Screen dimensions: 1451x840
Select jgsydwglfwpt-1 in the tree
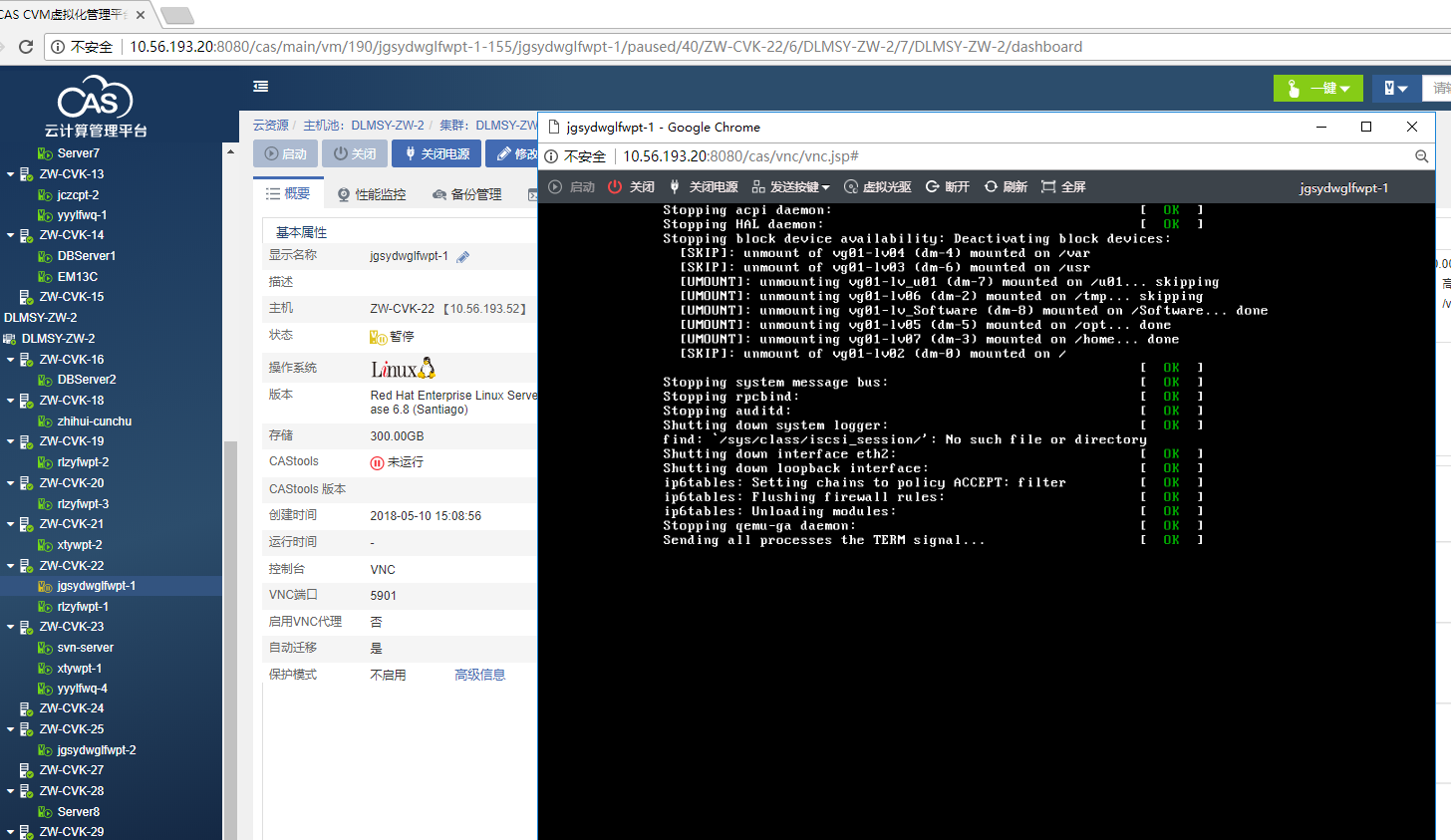pyautogui.click(x=97, y=586)
